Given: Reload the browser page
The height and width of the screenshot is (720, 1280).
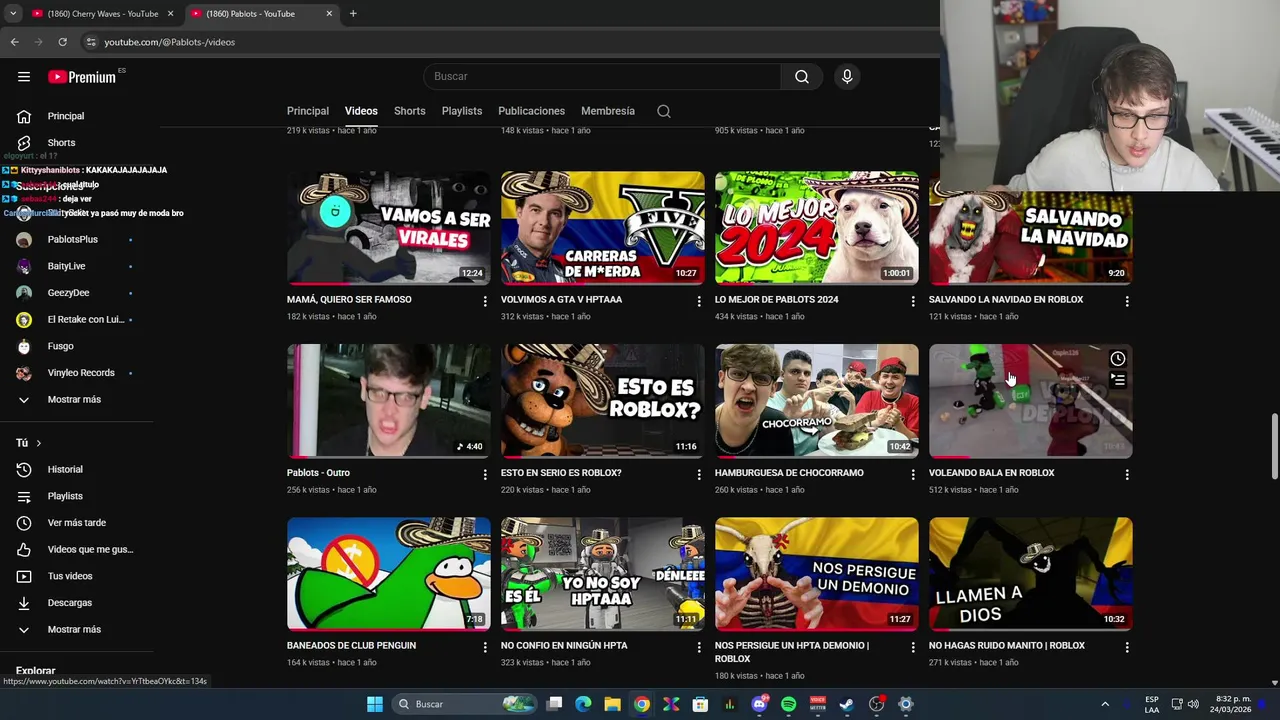Looking at the screenshot, I should pyautogui.click(x=62, y=42).
